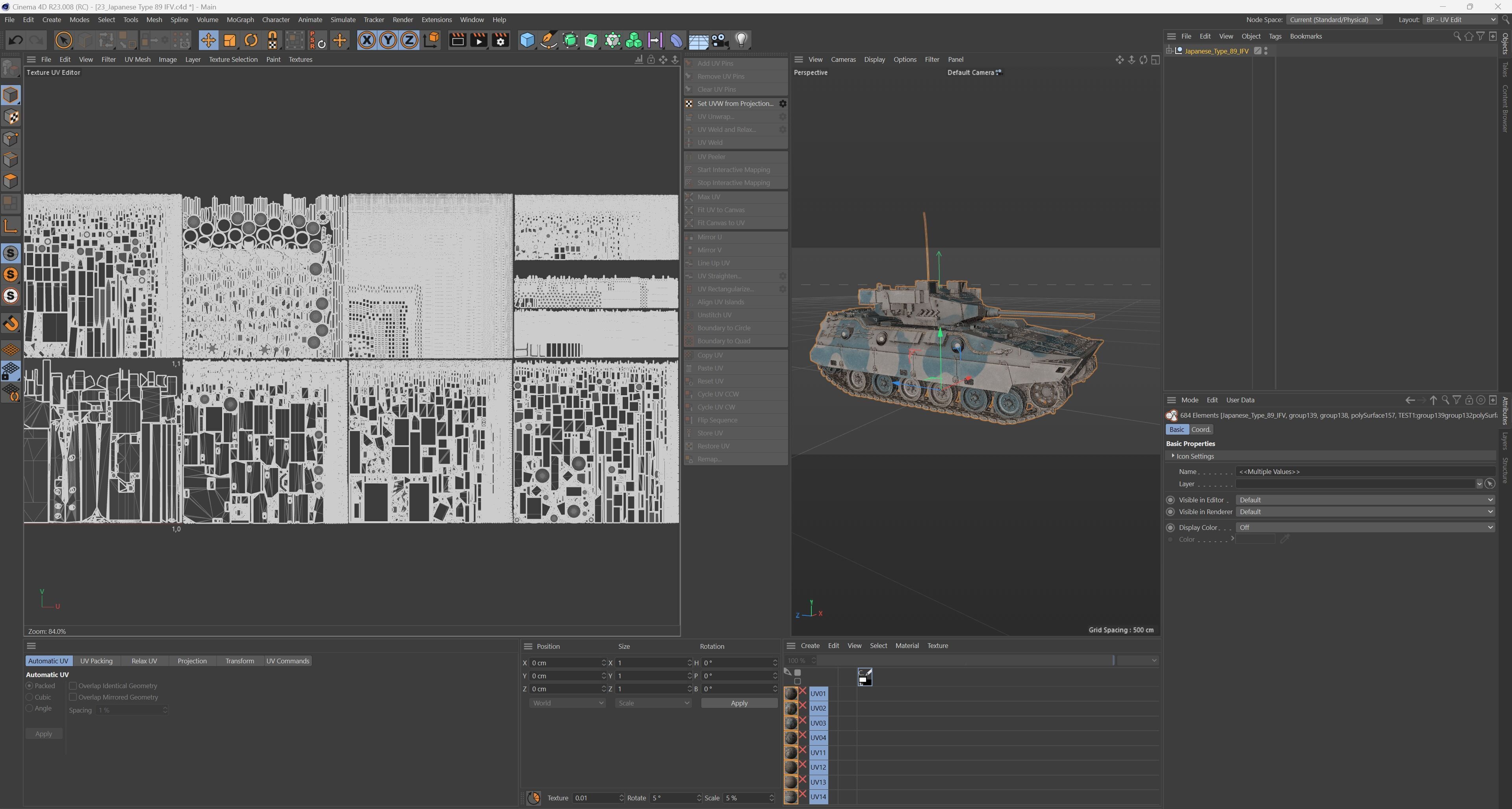Screen dimensions: 1512x809
Task: Open the Visible in Editor dropdown
Action: [x=1365, y=500]
